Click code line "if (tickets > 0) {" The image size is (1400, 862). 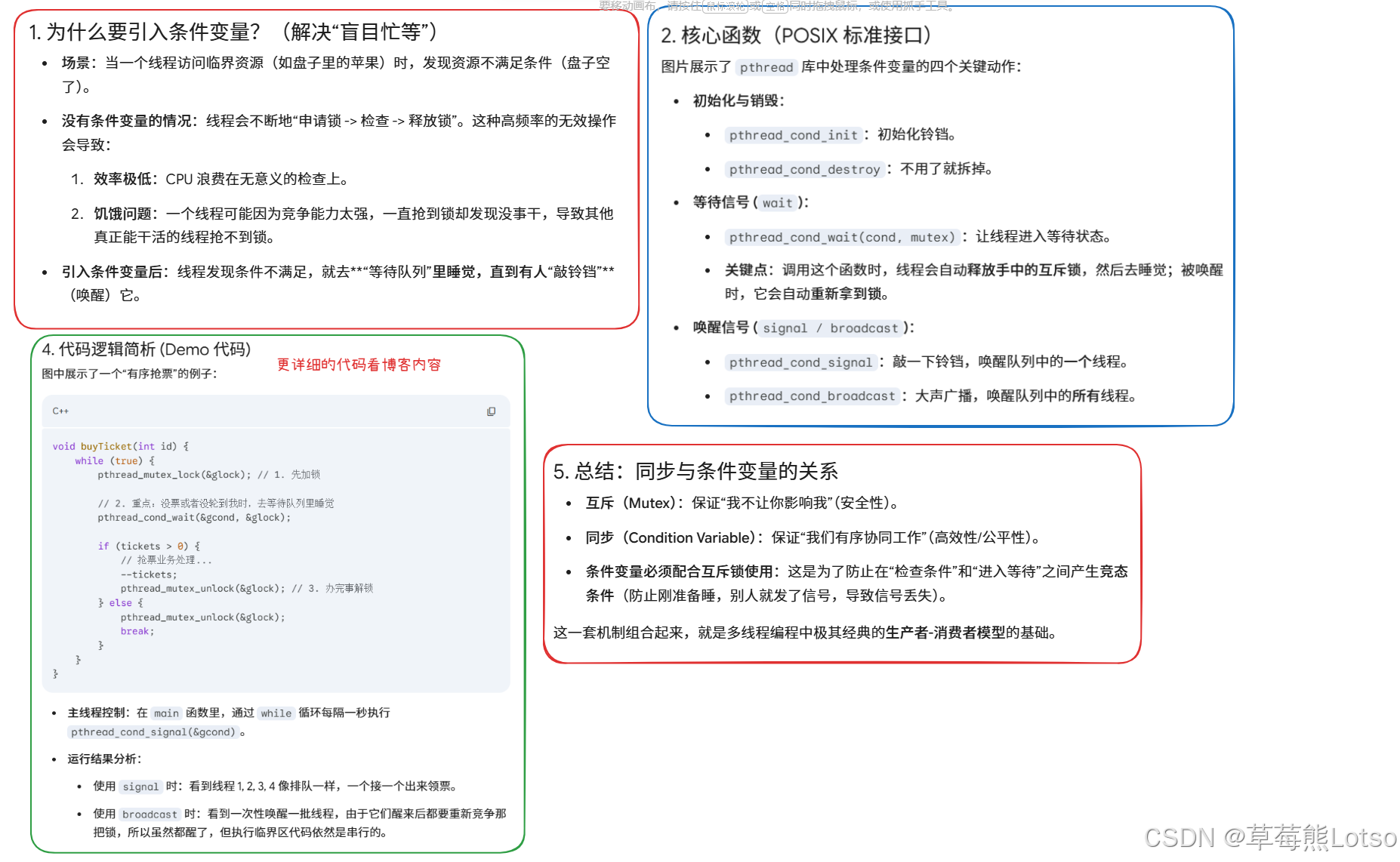[x=149, y=546]
